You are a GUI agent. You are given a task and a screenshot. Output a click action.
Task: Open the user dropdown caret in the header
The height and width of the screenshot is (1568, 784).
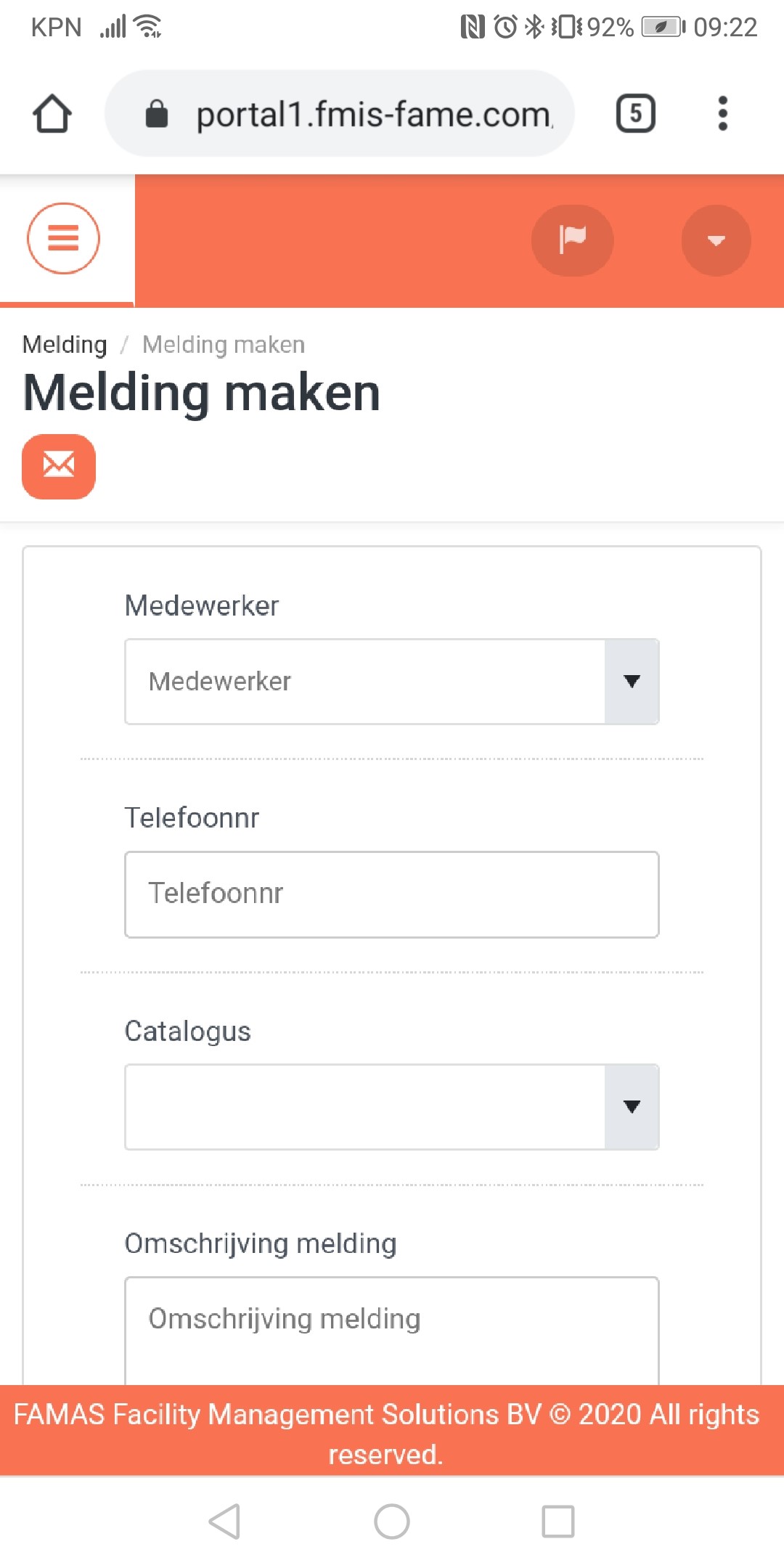click(x=716, y=240)
